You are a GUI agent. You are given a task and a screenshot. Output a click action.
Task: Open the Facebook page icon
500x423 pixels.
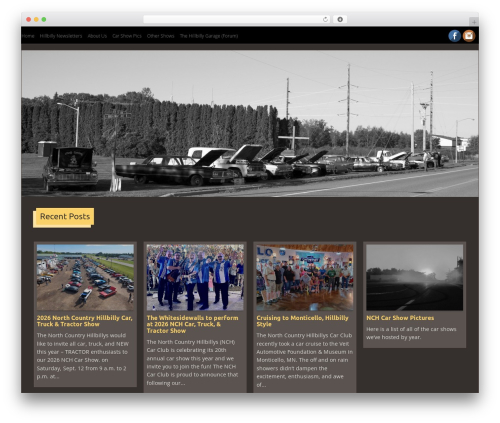pyautogui.click(x=454, y=36)
